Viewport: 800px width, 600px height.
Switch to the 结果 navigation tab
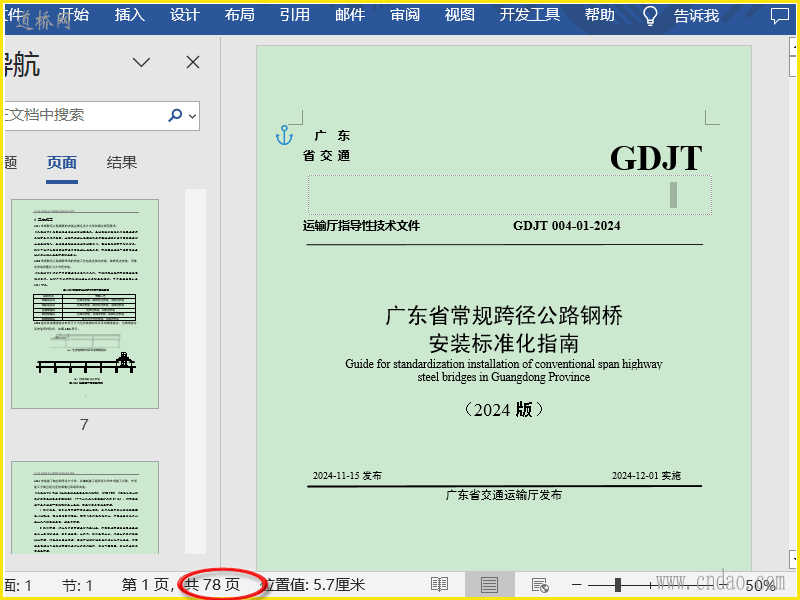tap(122, 163)
